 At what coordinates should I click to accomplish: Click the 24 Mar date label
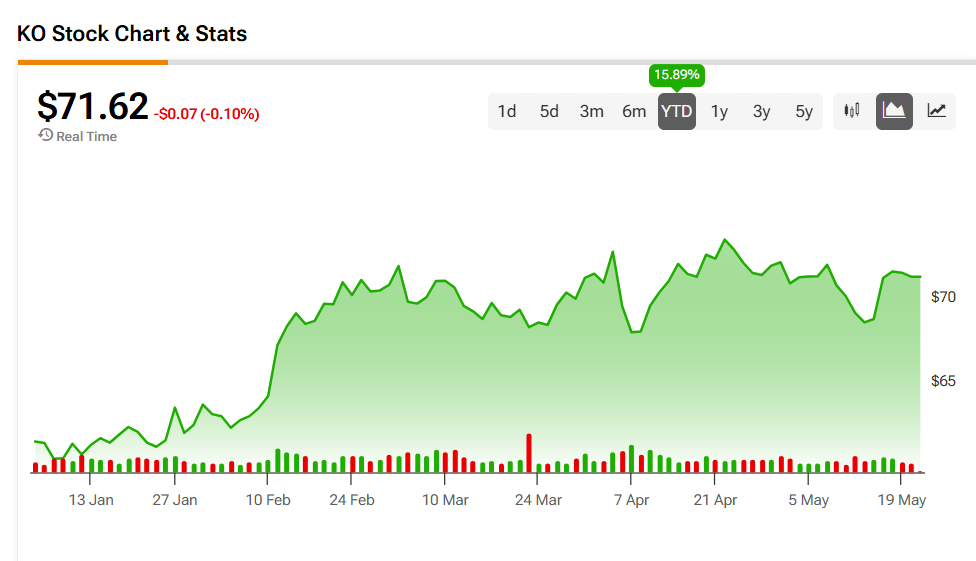pos(538,500)
